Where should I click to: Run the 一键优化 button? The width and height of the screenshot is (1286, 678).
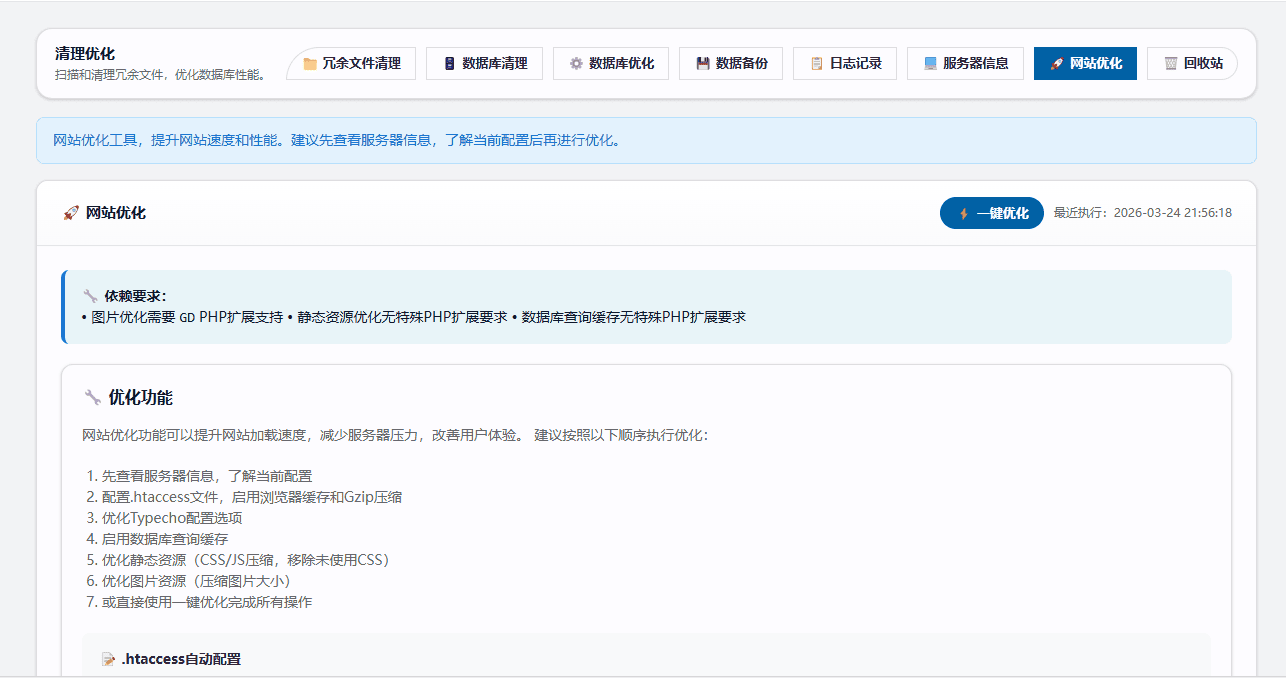pos(992,213)
